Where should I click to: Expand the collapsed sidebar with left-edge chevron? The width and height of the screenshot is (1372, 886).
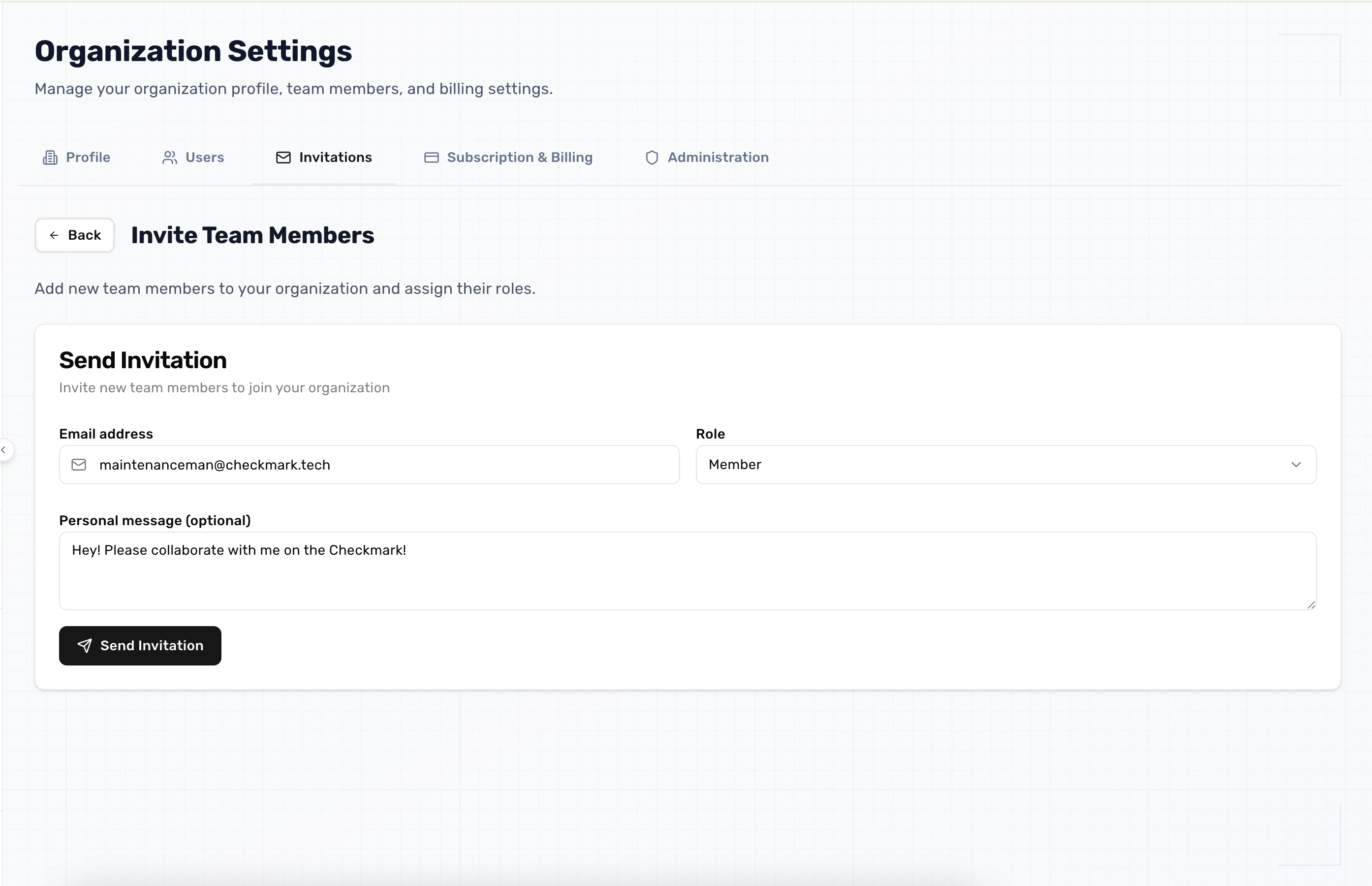point(4,450)
